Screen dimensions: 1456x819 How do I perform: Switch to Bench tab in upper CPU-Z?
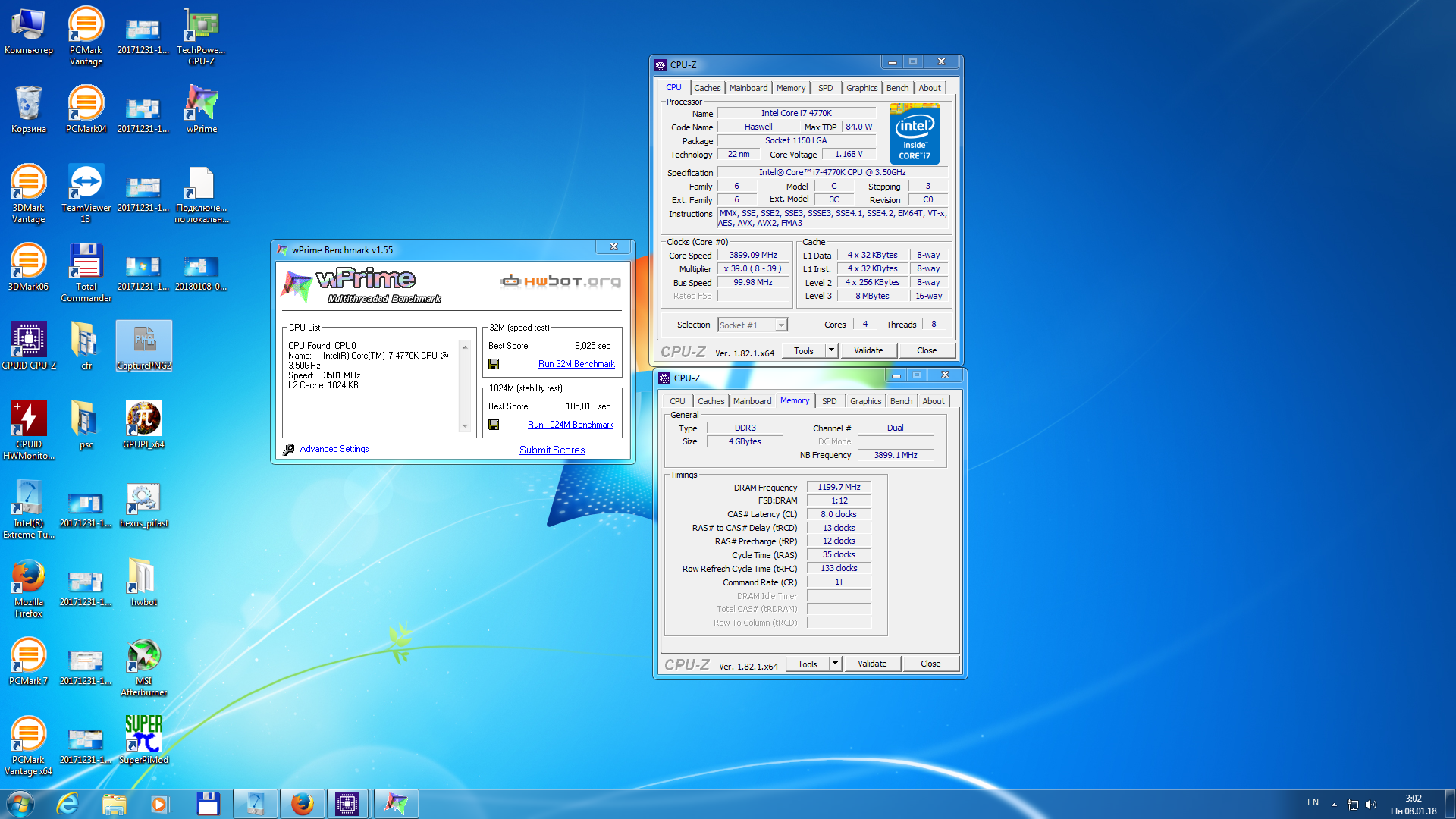click(897, 88)
